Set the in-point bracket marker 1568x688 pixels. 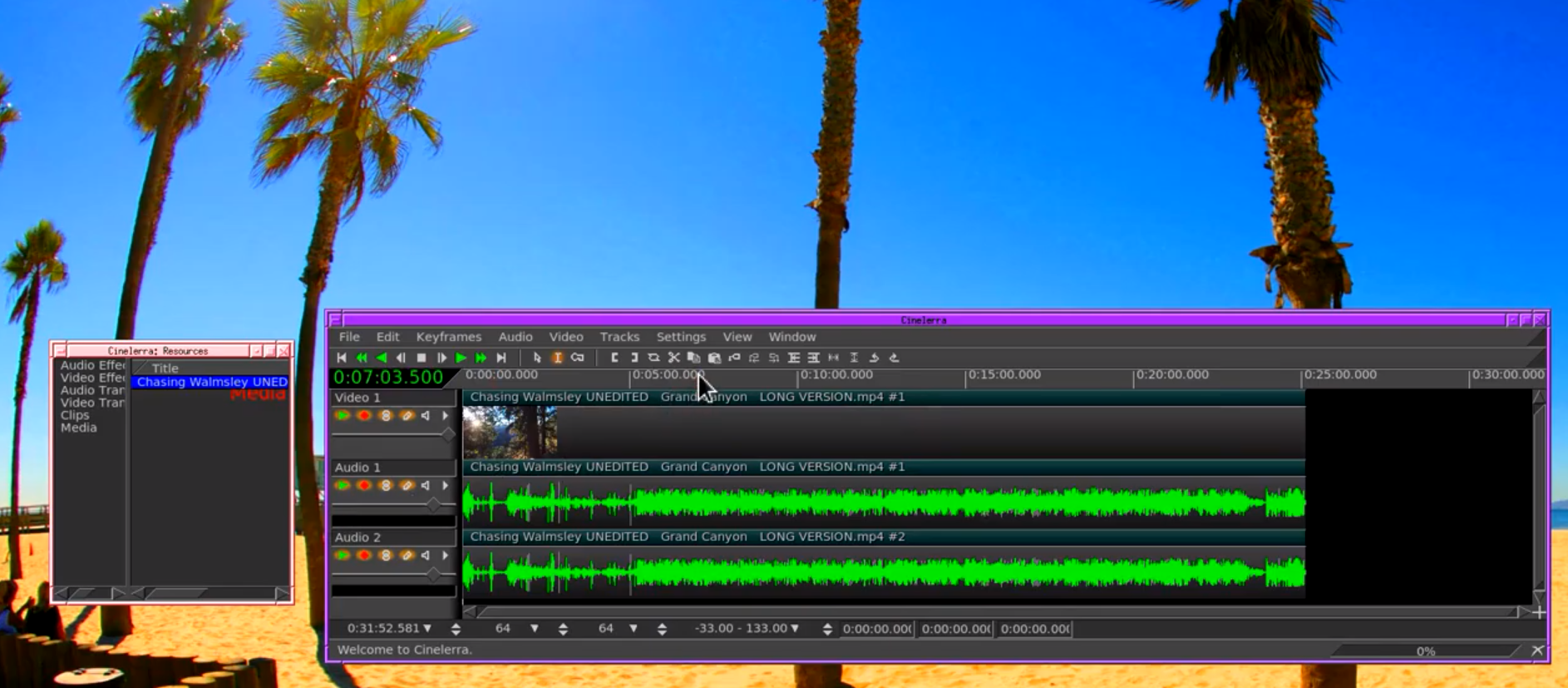614,358
